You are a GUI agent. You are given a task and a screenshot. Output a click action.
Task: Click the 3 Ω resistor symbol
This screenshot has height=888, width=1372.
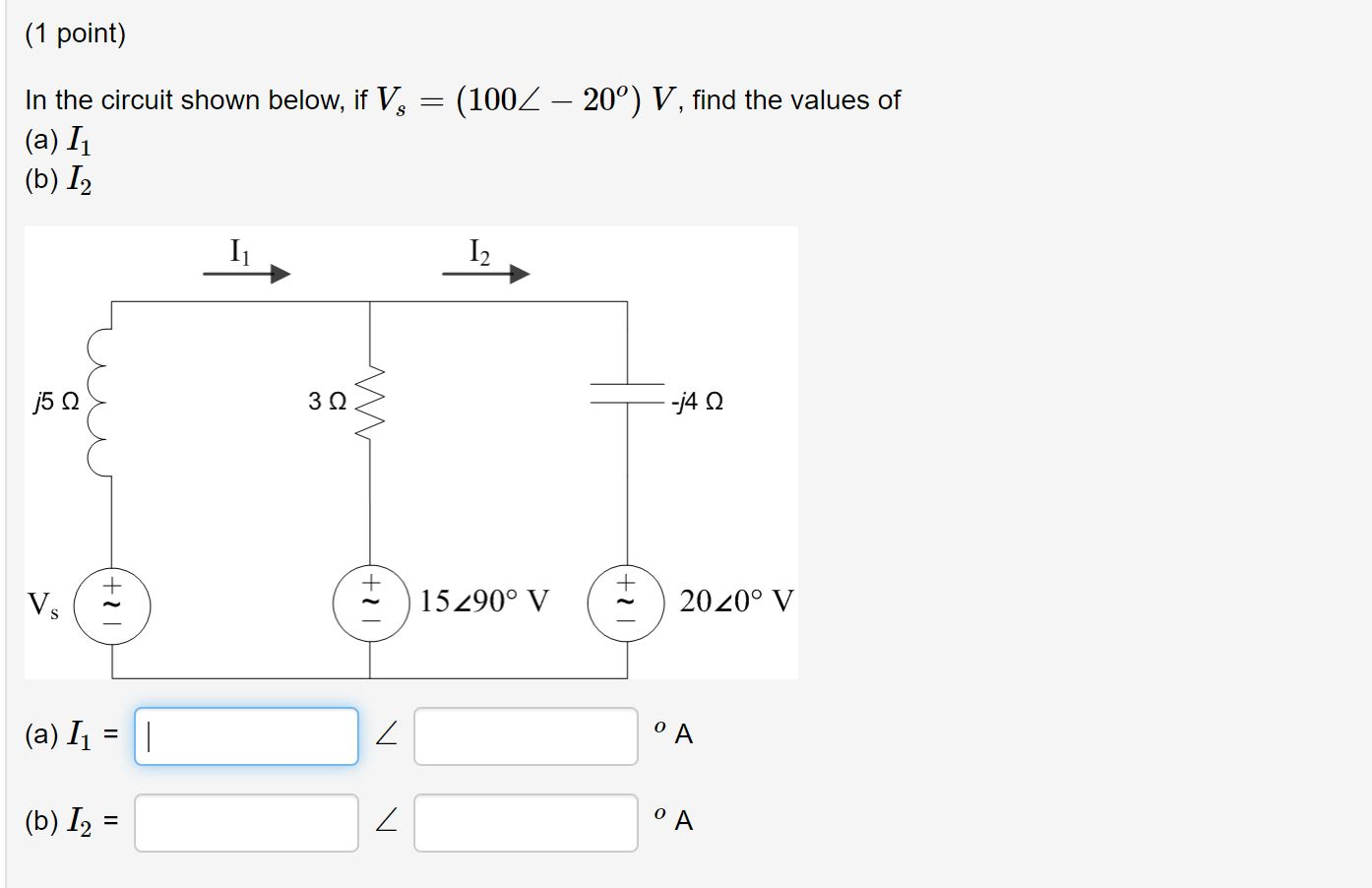pyautogui.click(x=371, y=402)
